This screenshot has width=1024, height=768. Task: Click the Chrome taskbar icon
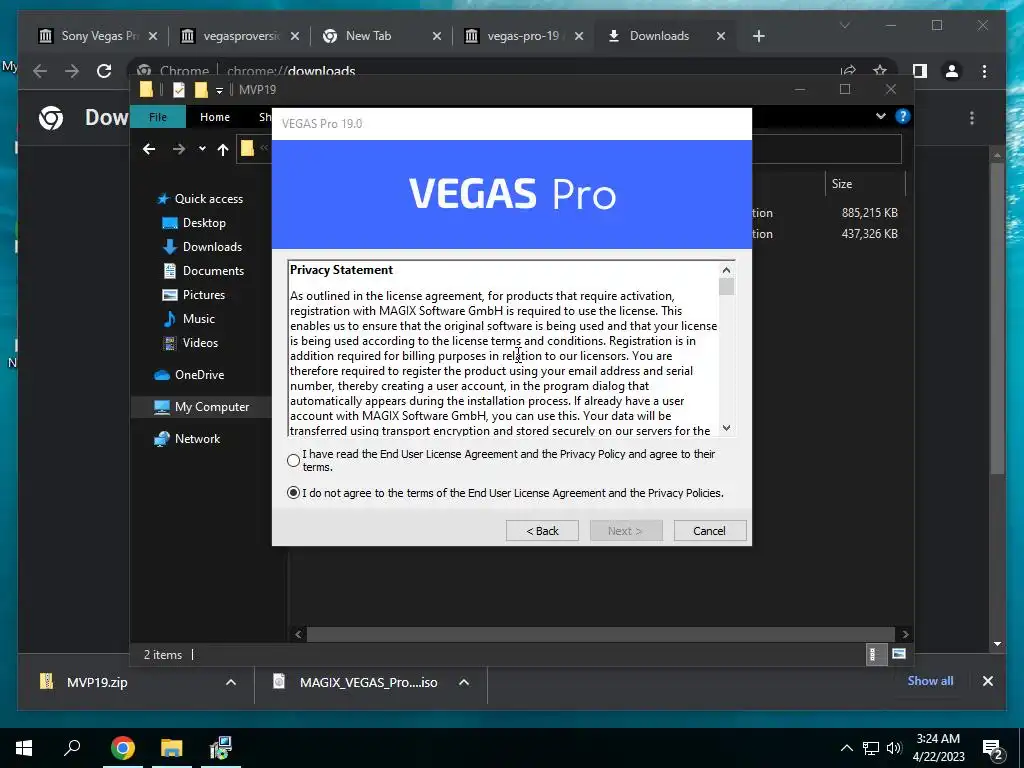[x=122, y=748]
